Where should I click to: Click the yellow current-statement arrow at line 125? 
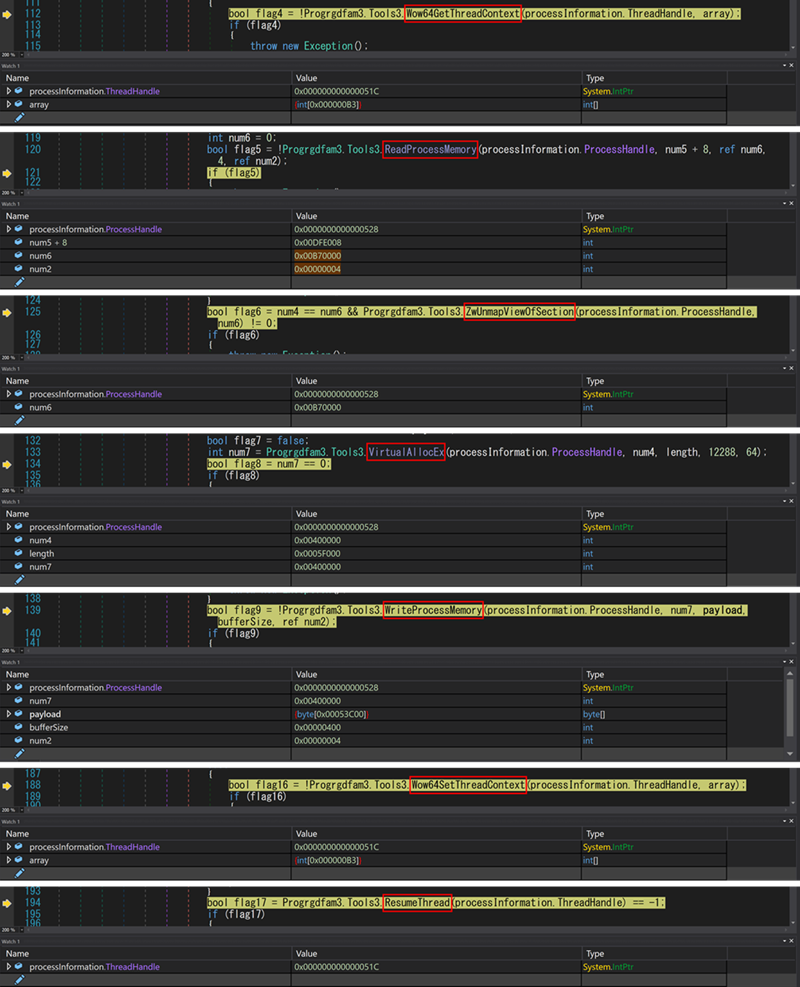(7, 312)
